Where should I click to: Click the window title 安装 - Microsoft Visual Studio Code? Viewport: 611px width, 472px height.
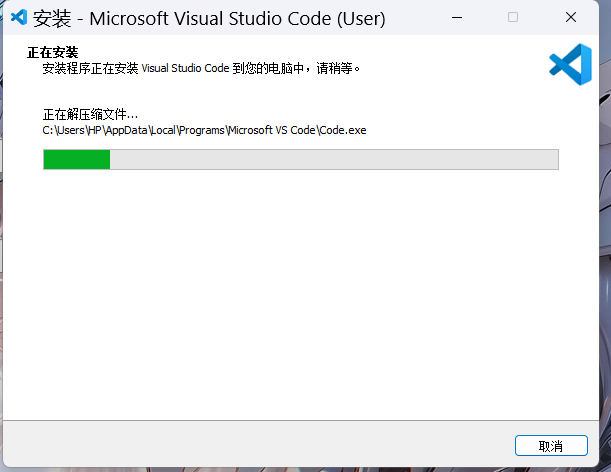coord(209,18)
